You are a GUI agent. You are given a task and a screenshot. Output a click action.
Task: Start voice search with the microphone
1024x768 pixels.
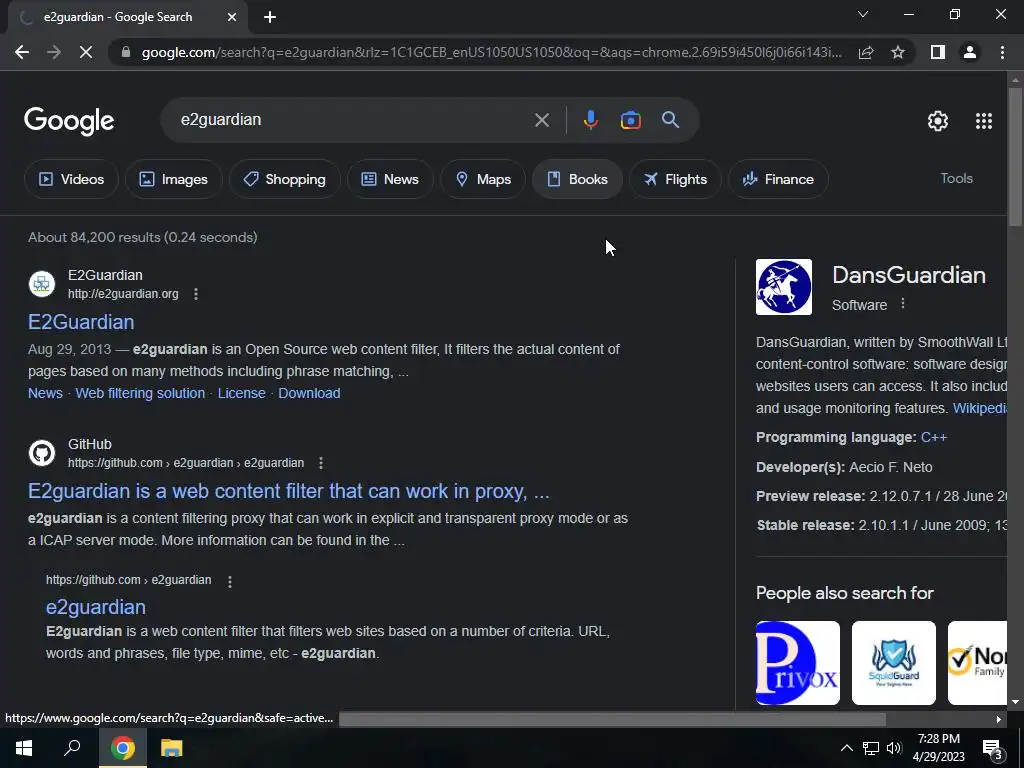pos(590,120)
